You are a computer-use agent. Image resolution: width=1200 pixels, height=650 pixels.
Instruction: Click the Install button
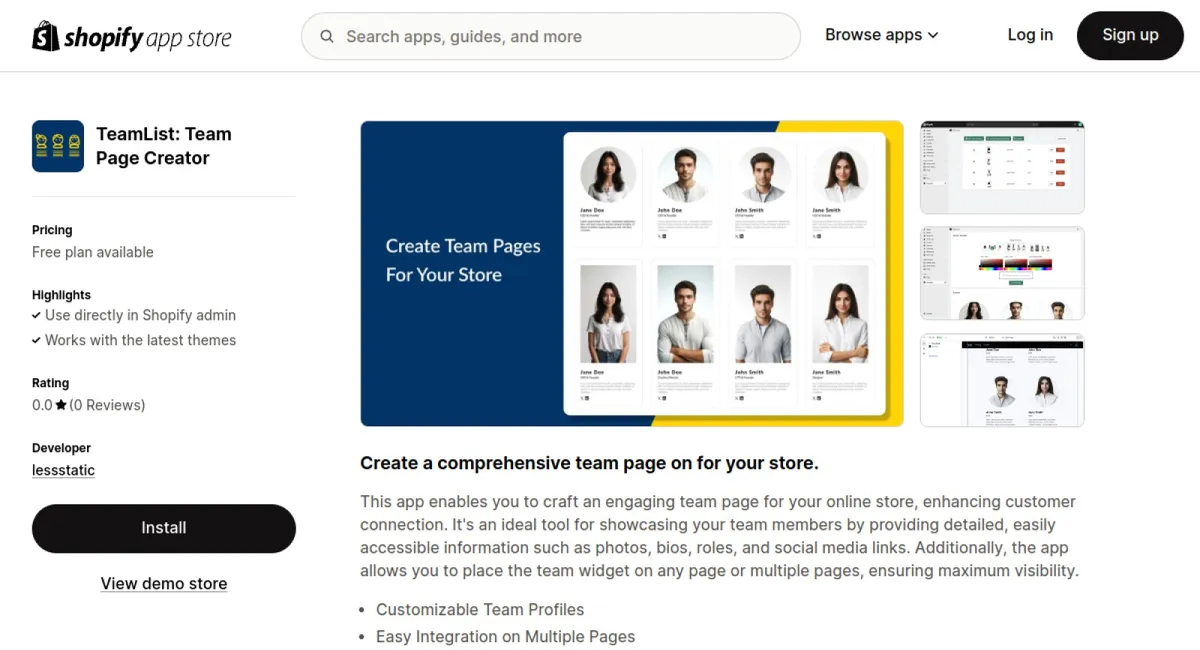tap(163, 528)
